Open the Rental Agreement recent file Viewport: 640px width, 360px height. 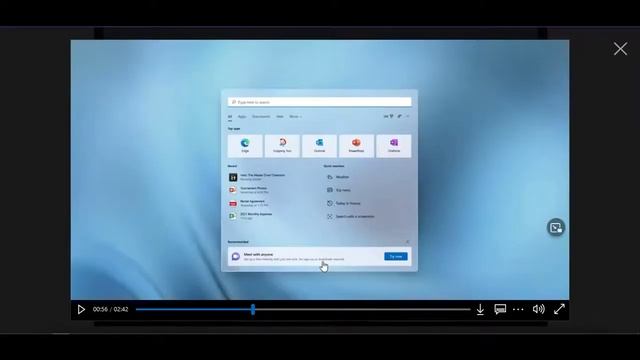[x=249, y=203]
